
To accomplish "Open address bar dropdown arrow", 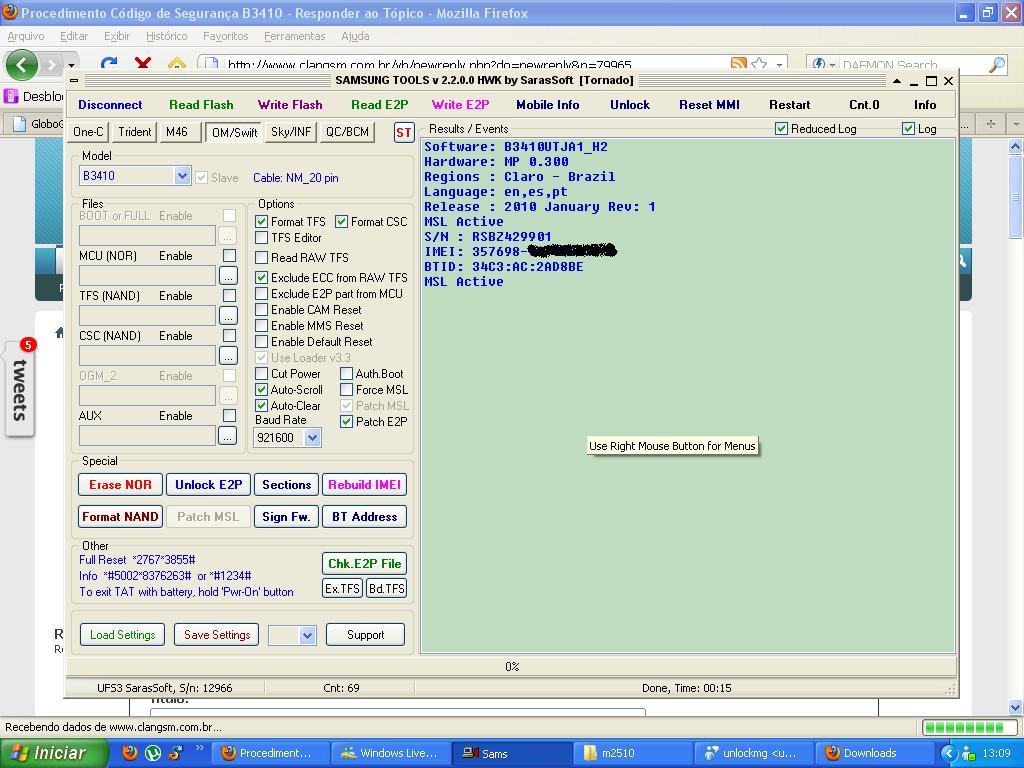I will pos(779,65).
